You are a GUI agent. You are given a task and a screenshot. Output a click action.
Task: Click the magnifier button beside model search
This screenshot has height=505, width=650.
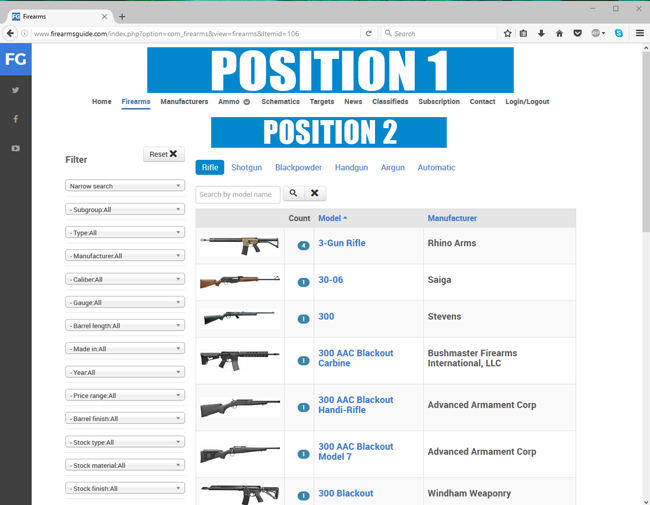point(293,193)
